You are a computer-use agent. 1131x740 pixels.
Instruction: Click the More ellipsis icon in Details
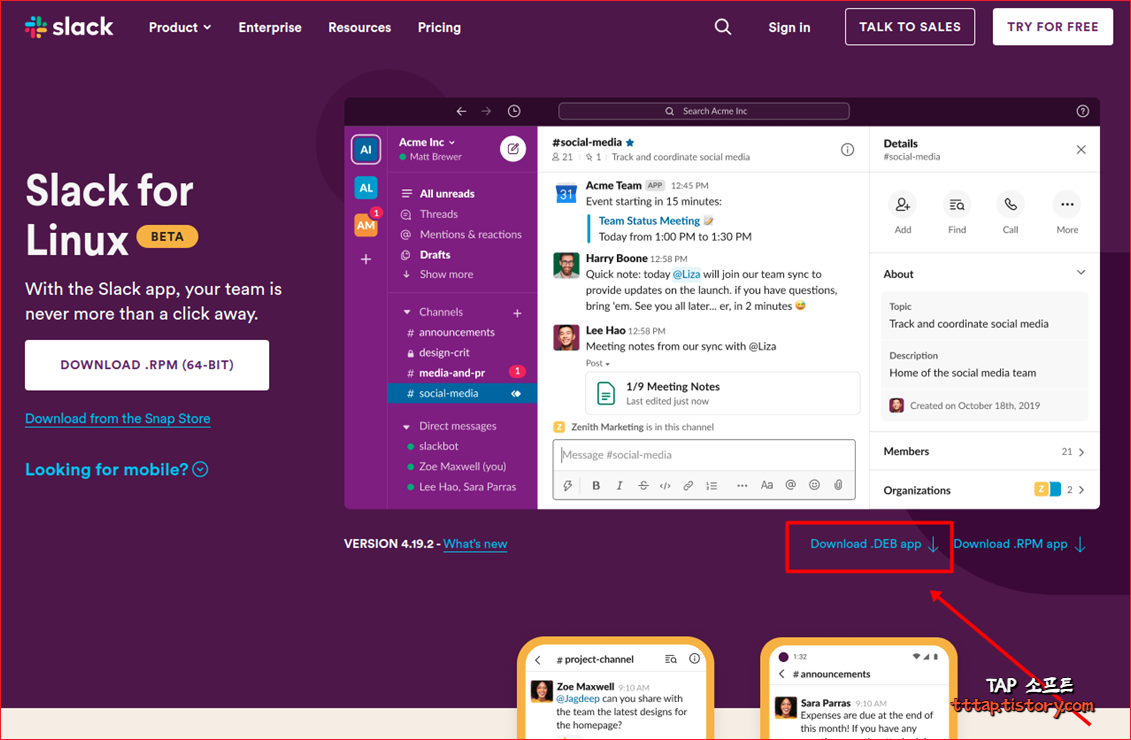(x=1067, y=205)
